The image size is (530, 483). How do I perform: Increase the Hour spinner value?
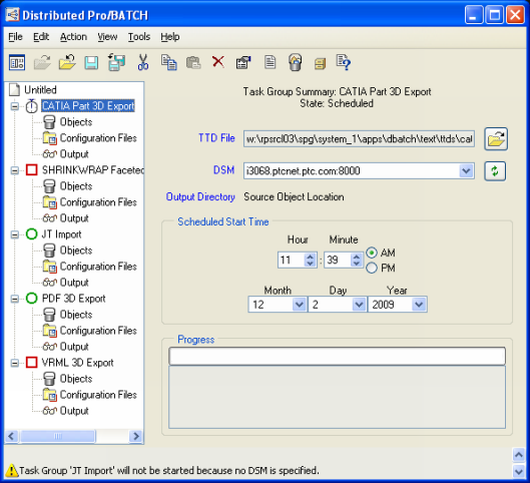[x=309, y=257]
